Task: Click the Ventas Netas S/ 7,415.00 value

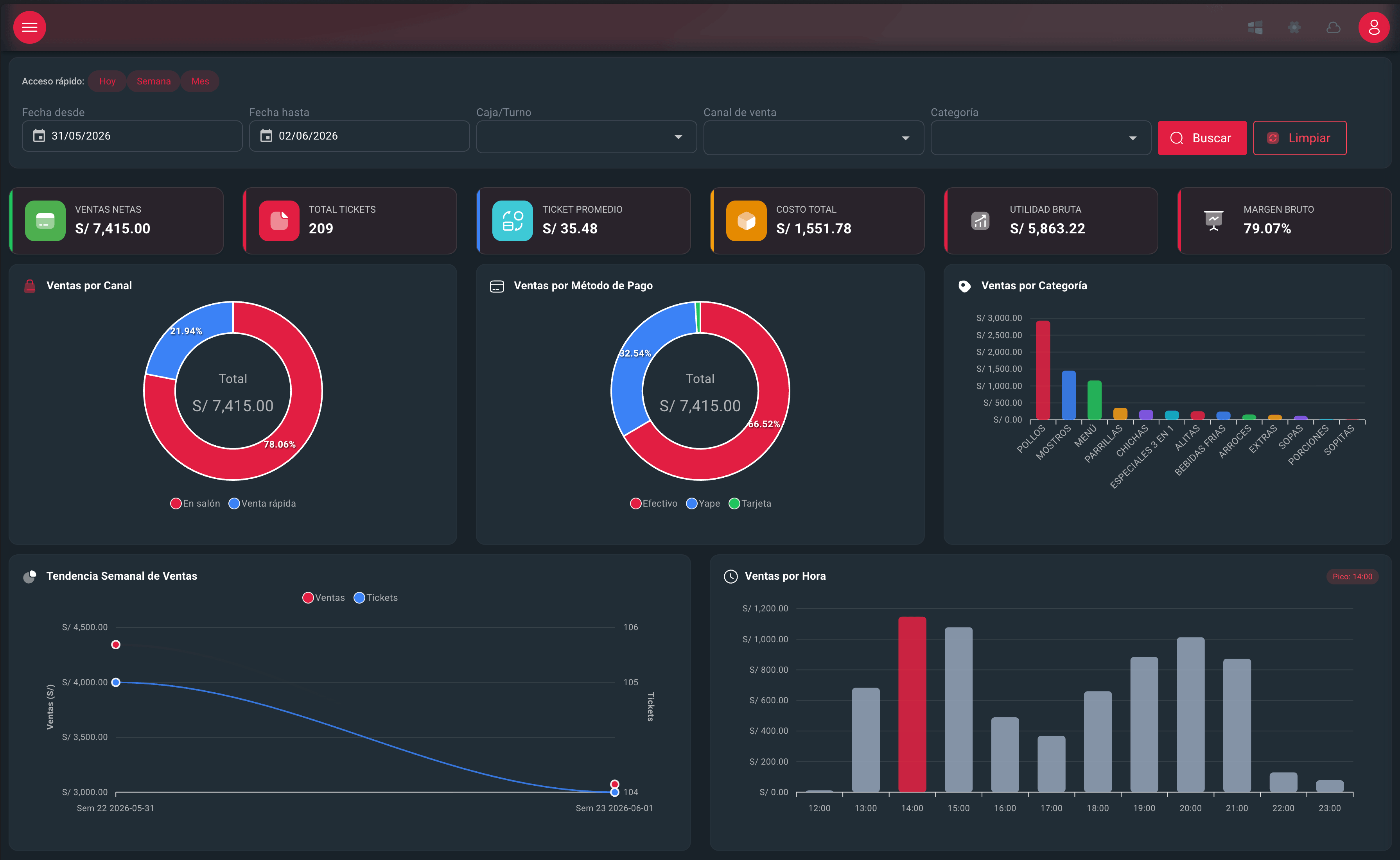Action: (113, 229)
